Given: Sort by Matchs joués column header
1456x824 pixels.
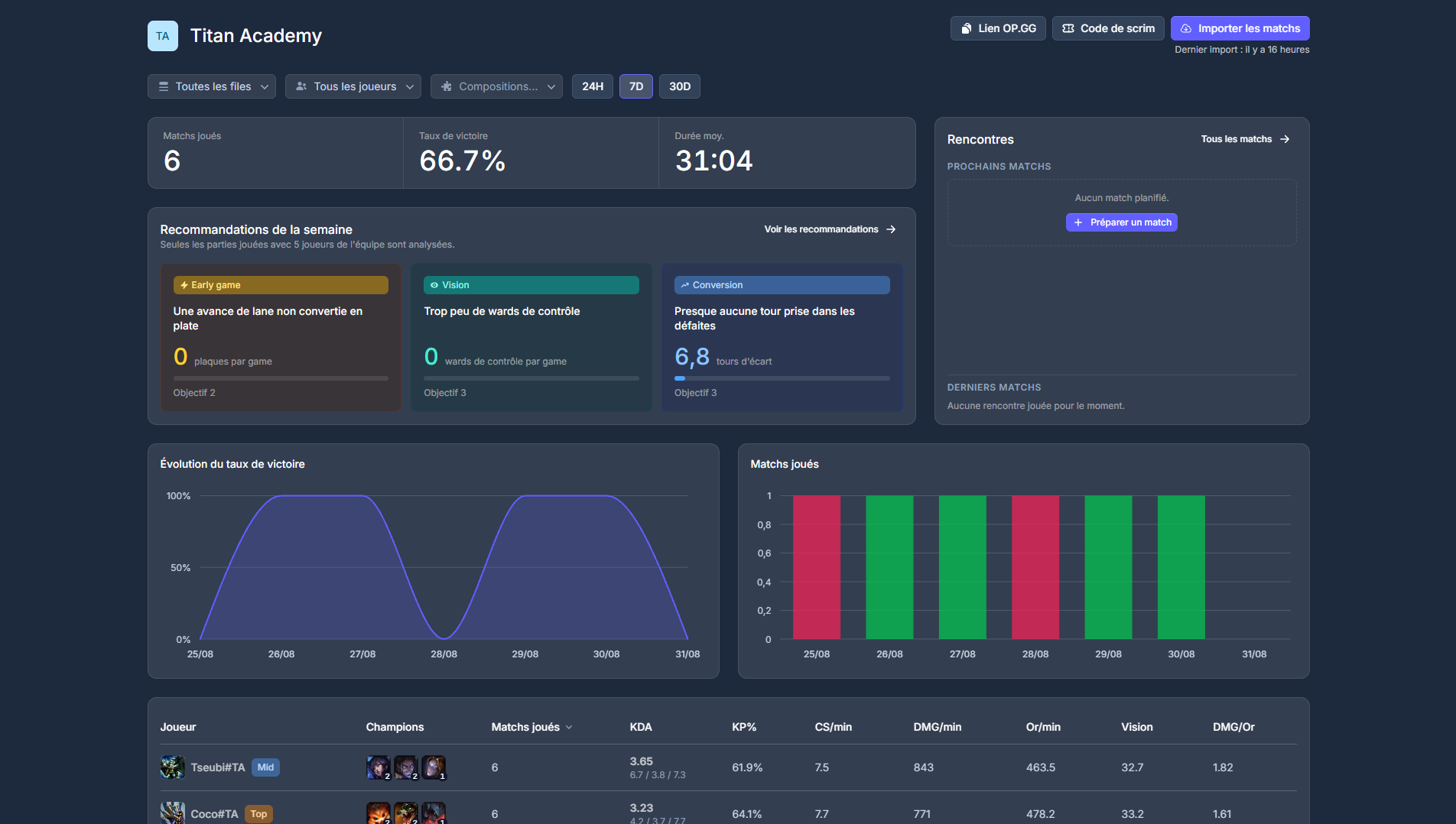Looking at the screenshot, I should tap(531, 727).
